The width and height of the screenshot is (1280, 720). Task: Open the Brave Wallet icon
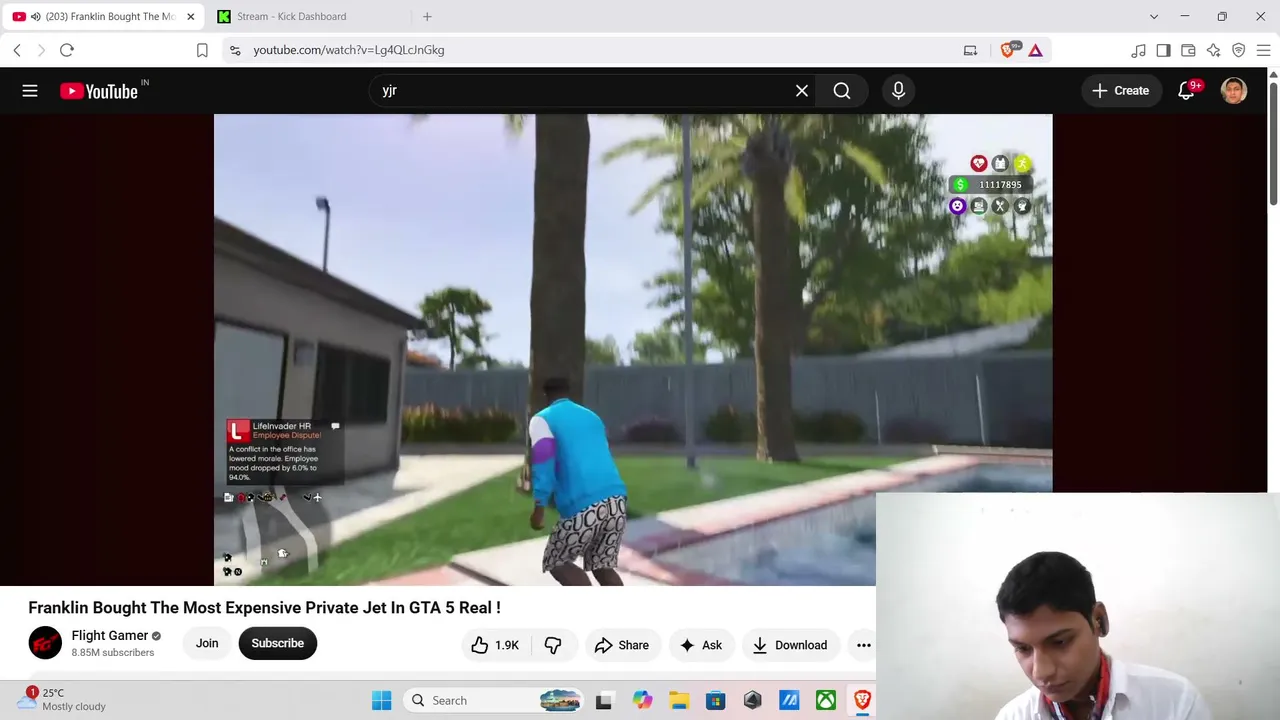point(1188,50)
